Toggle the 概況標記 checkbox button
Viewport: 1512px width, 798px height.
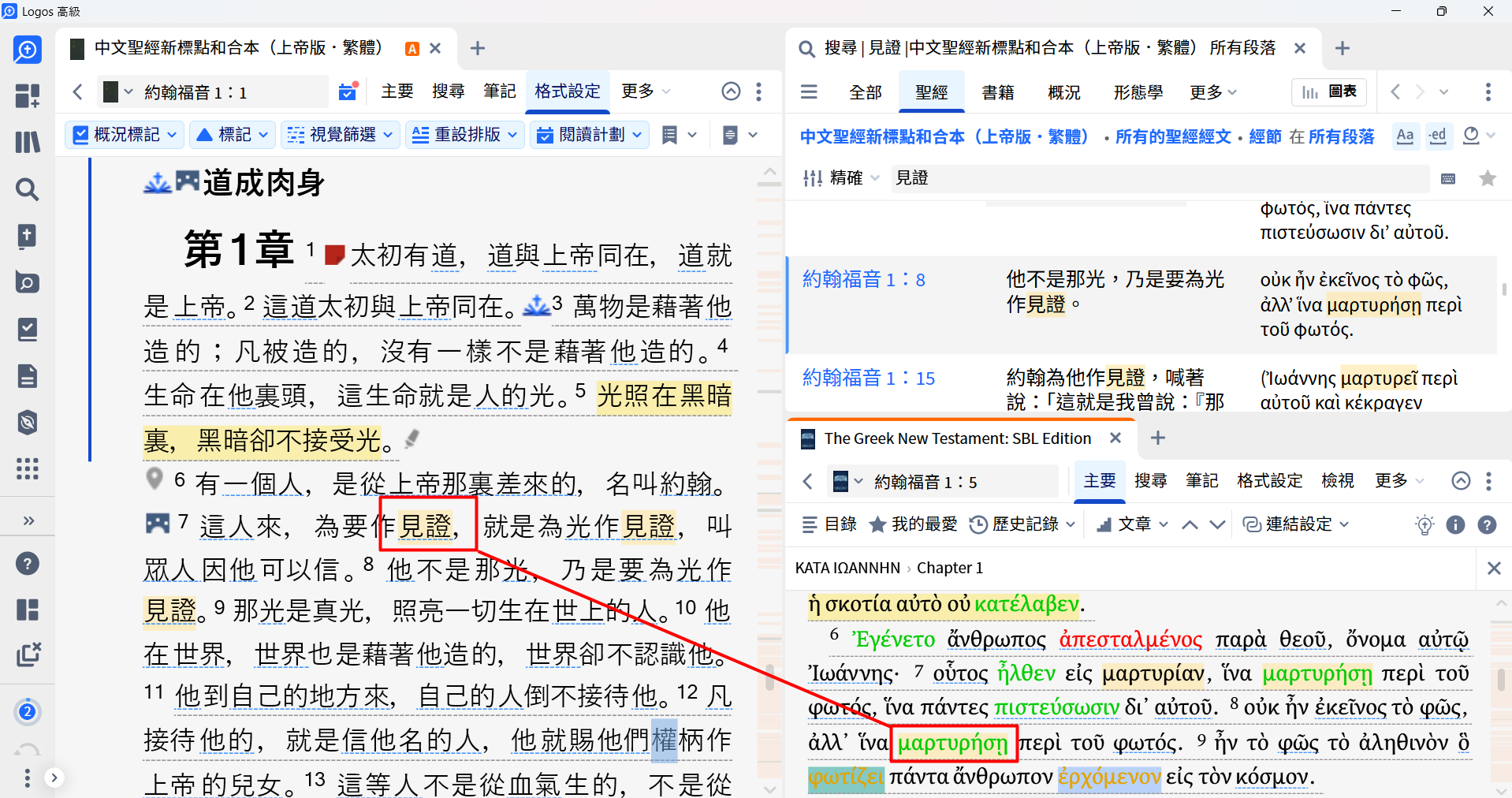(x=125, y=135)
